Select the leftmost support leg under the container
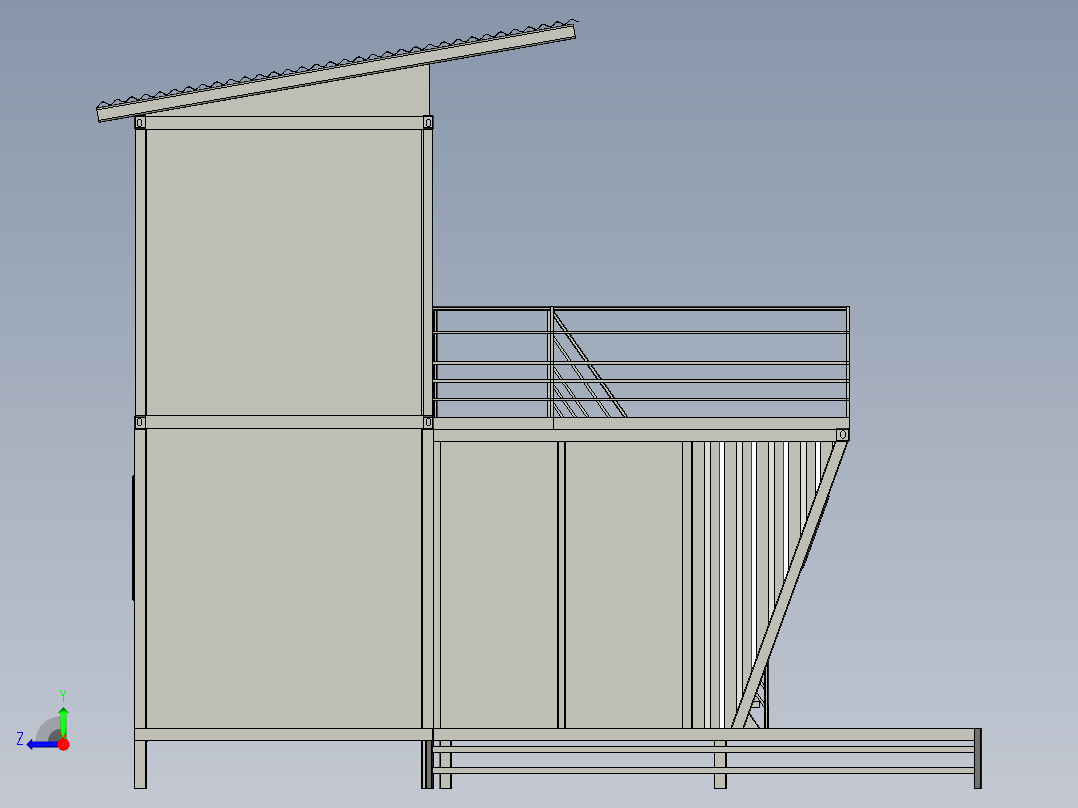The width and height of the screenshot is (1078, 808). (x=140, y=764)
